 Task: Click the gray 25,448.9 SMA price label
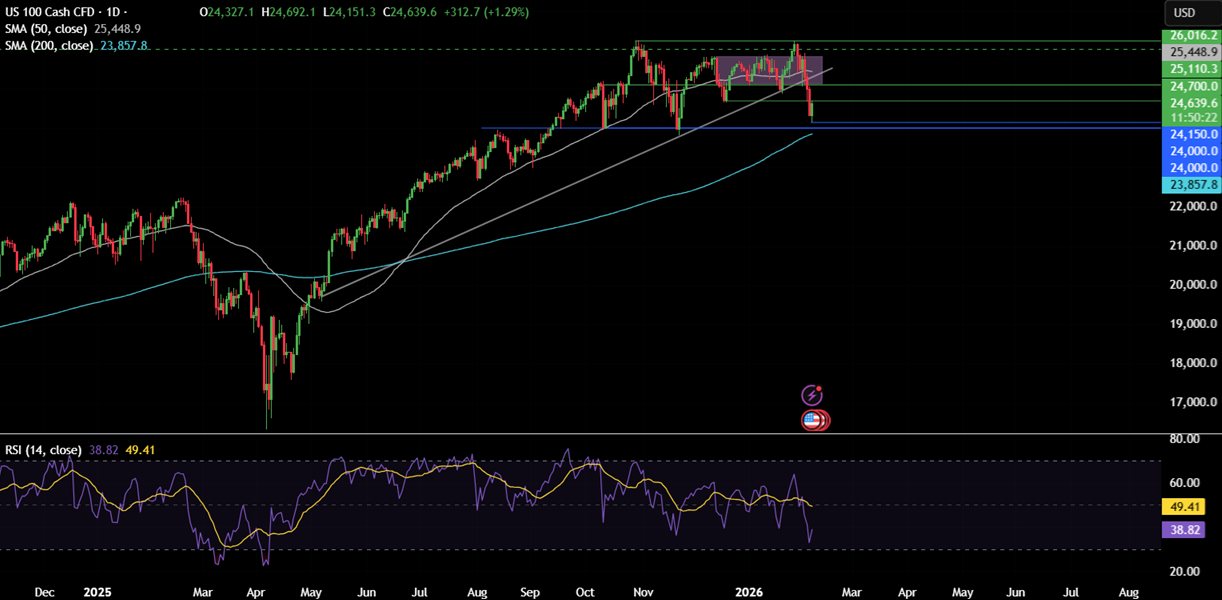pos(1192,52)
